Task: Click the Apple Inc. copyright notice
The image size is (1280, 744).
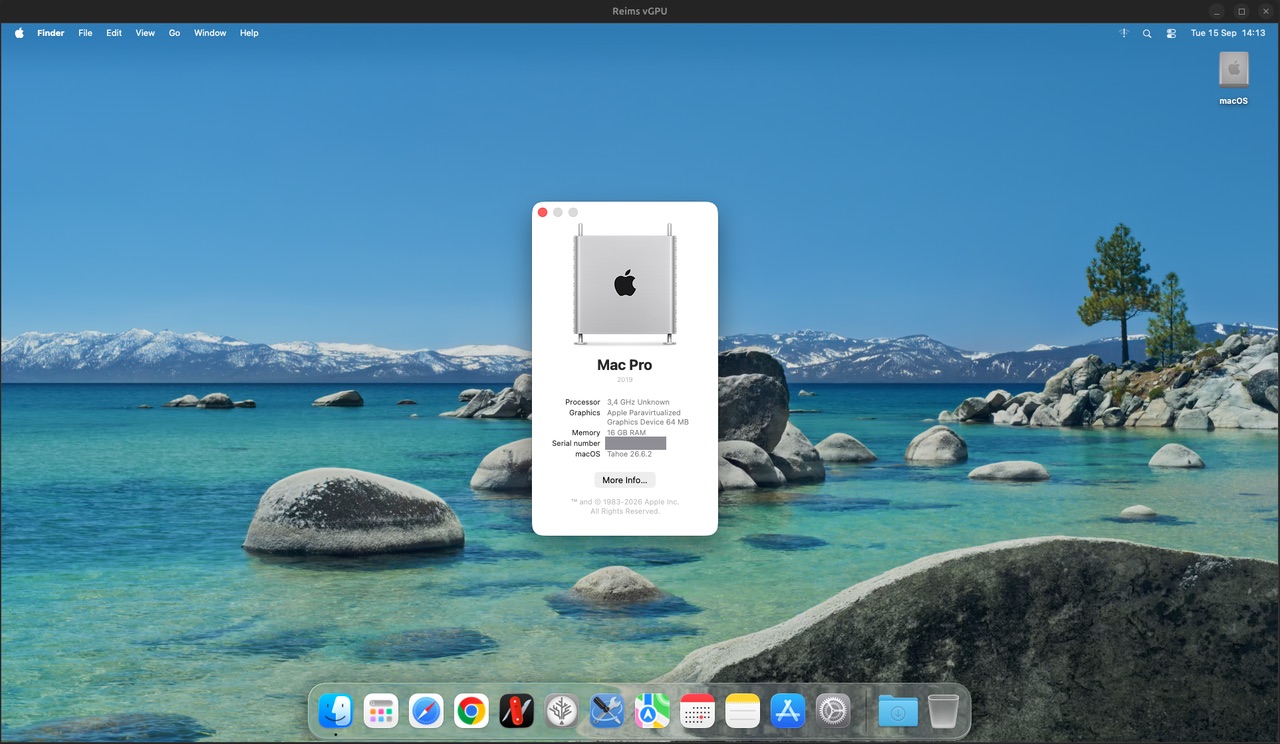Action: [625, 506]
